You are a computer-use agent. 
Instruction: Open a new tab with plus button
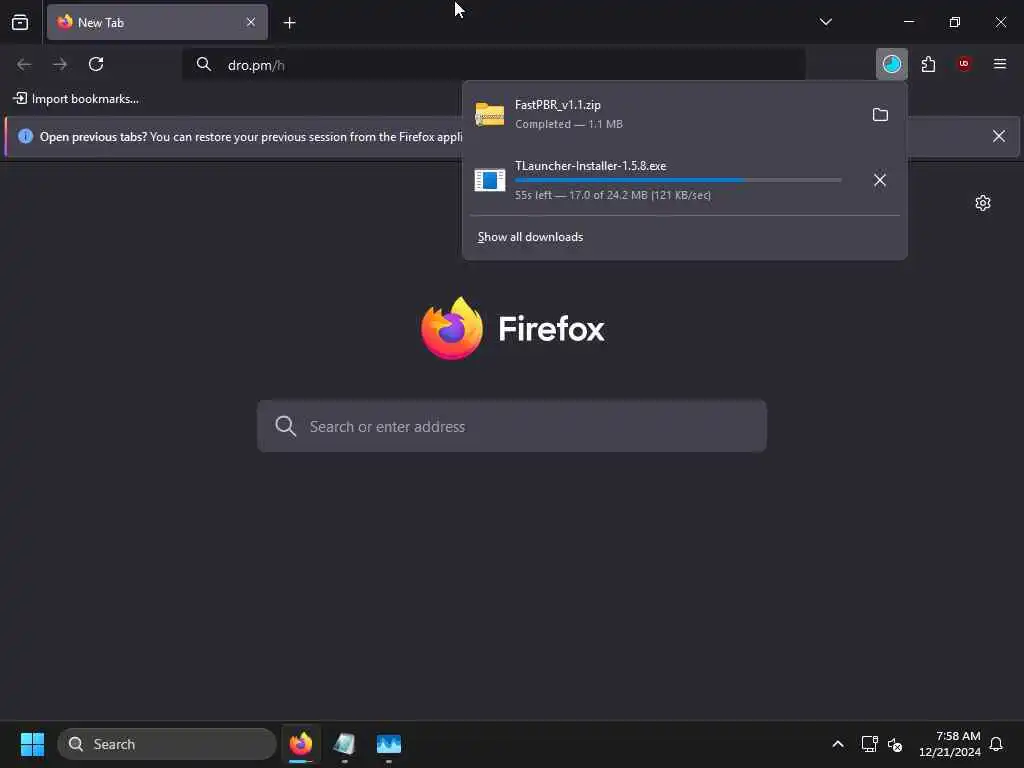tap(289, 23)
